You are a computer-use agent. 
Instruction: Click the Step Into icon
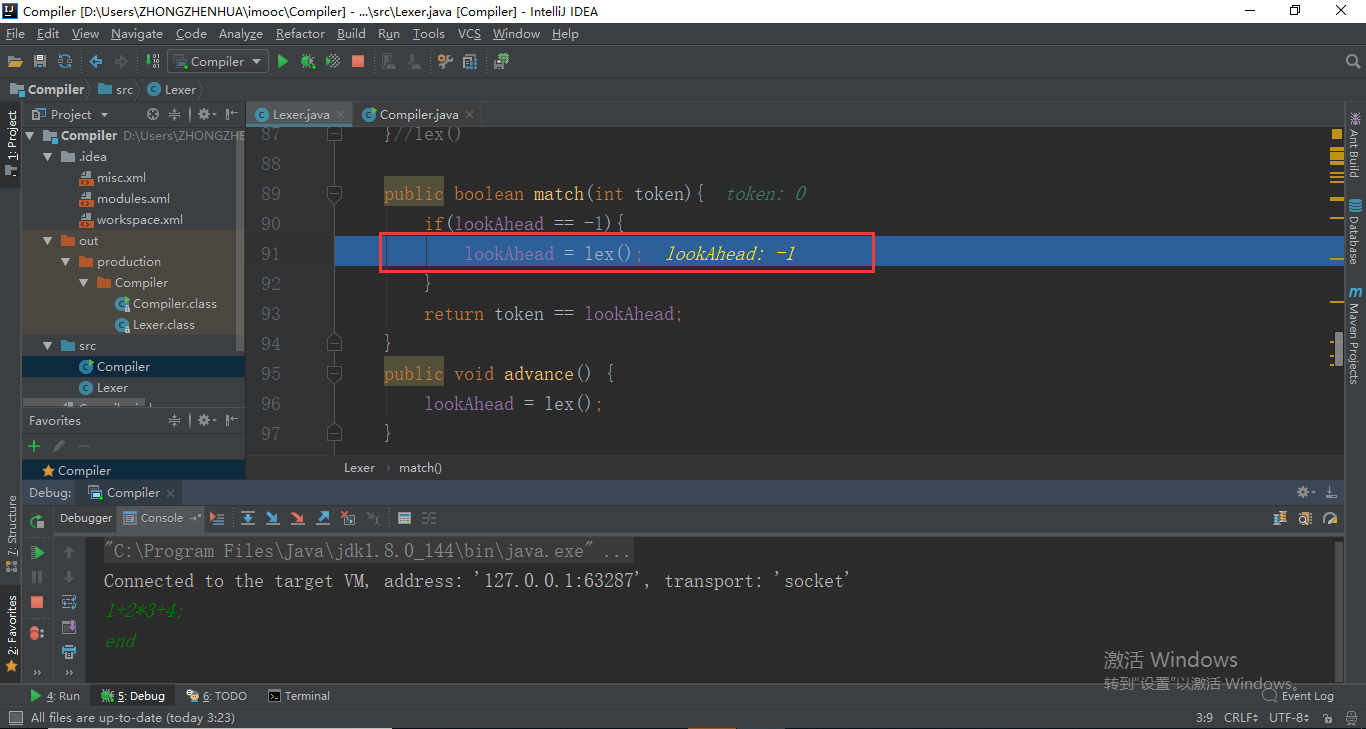[x=272, y=518]
